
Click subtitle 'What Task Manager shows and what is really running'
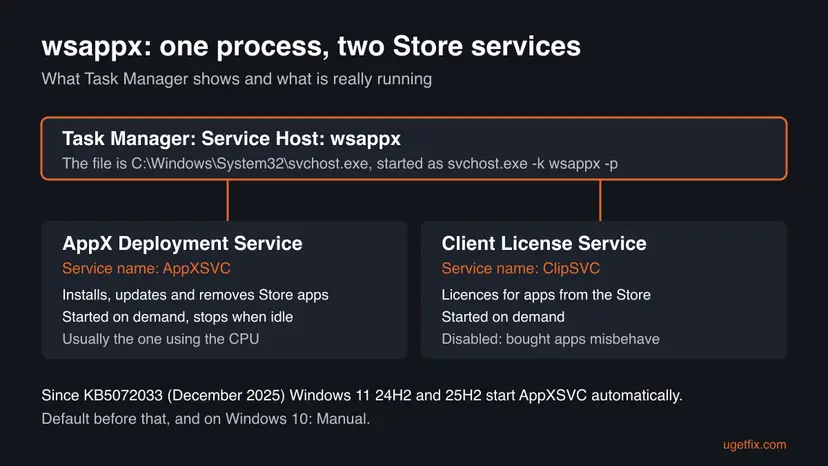[237, 79]
